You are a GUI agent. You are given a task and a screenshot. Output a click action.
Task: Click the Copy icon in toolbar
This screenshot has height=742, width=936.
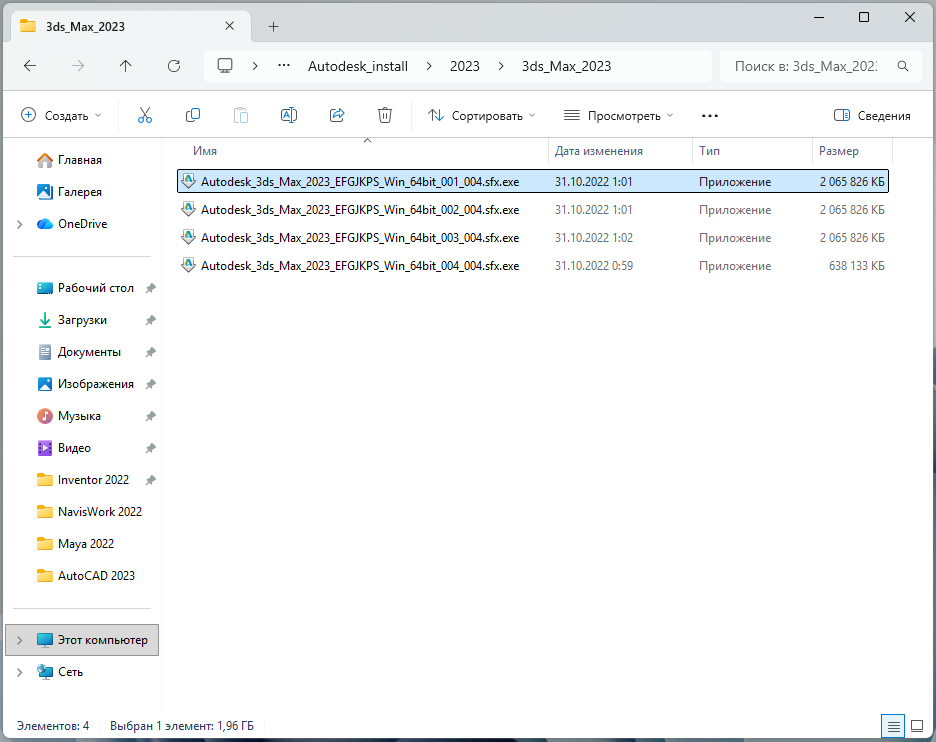coord(193,115)
